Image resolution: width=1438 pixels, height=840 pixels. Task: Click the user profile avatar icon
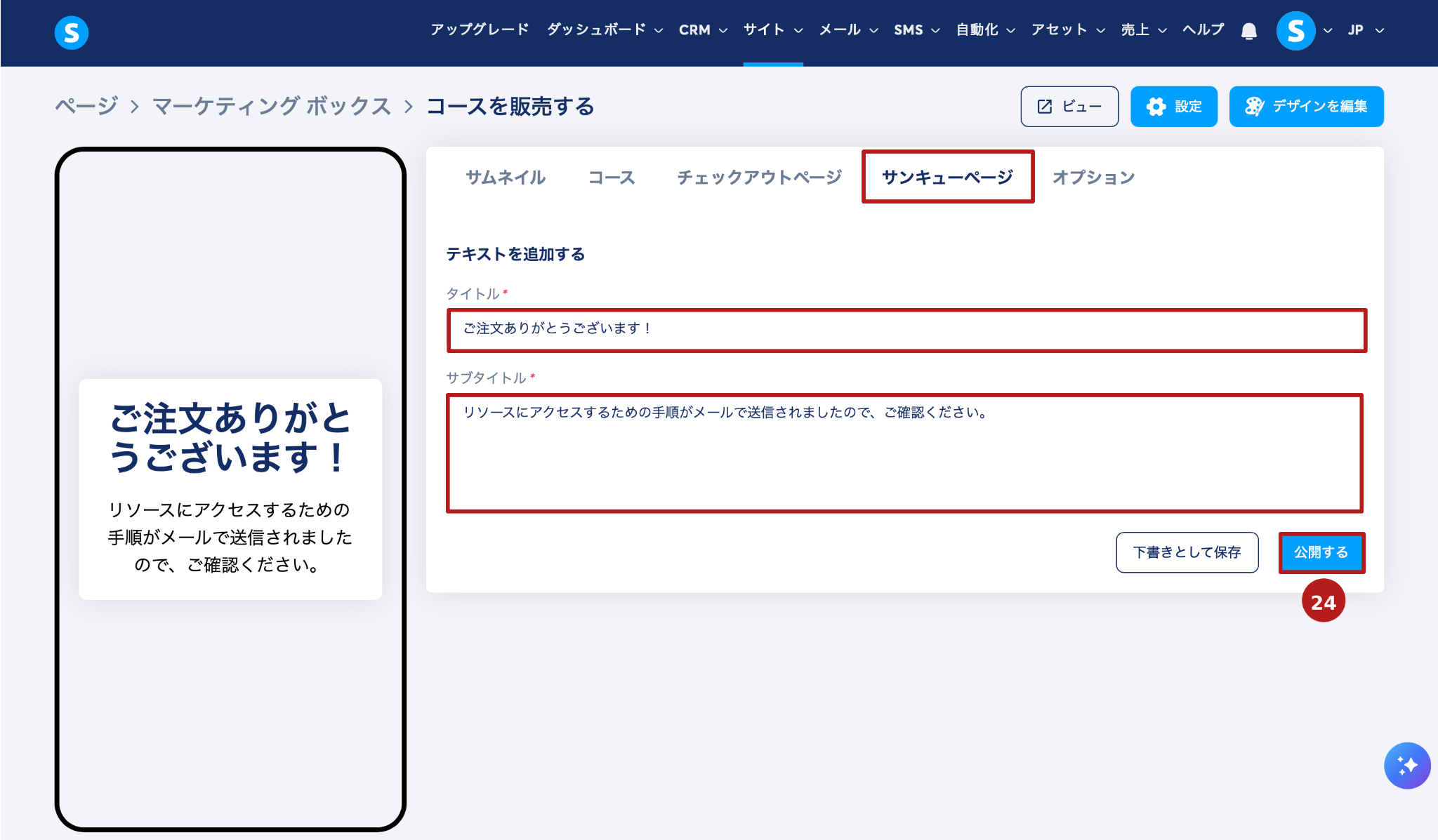[x=1295, y=31]
